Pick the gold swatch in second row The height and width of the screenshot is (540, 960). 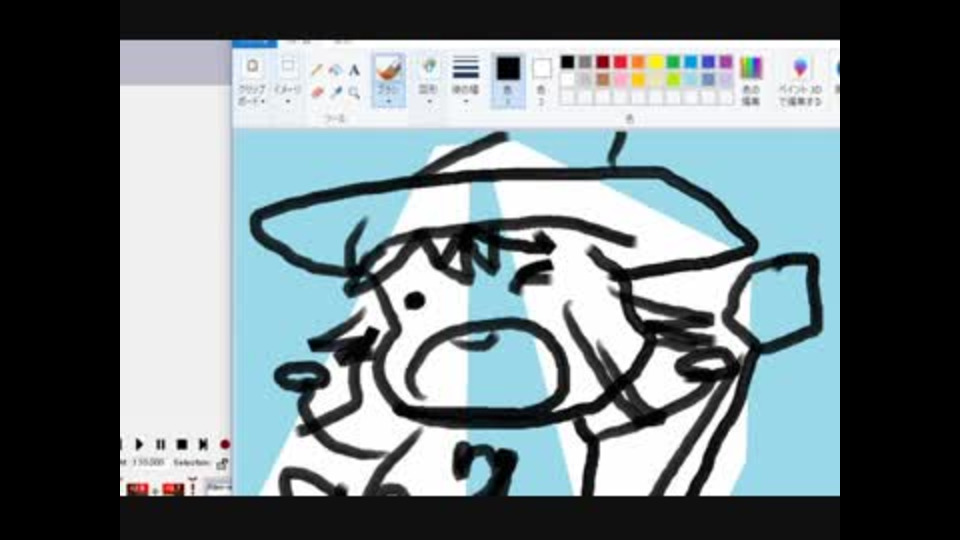tap(638, 80)
